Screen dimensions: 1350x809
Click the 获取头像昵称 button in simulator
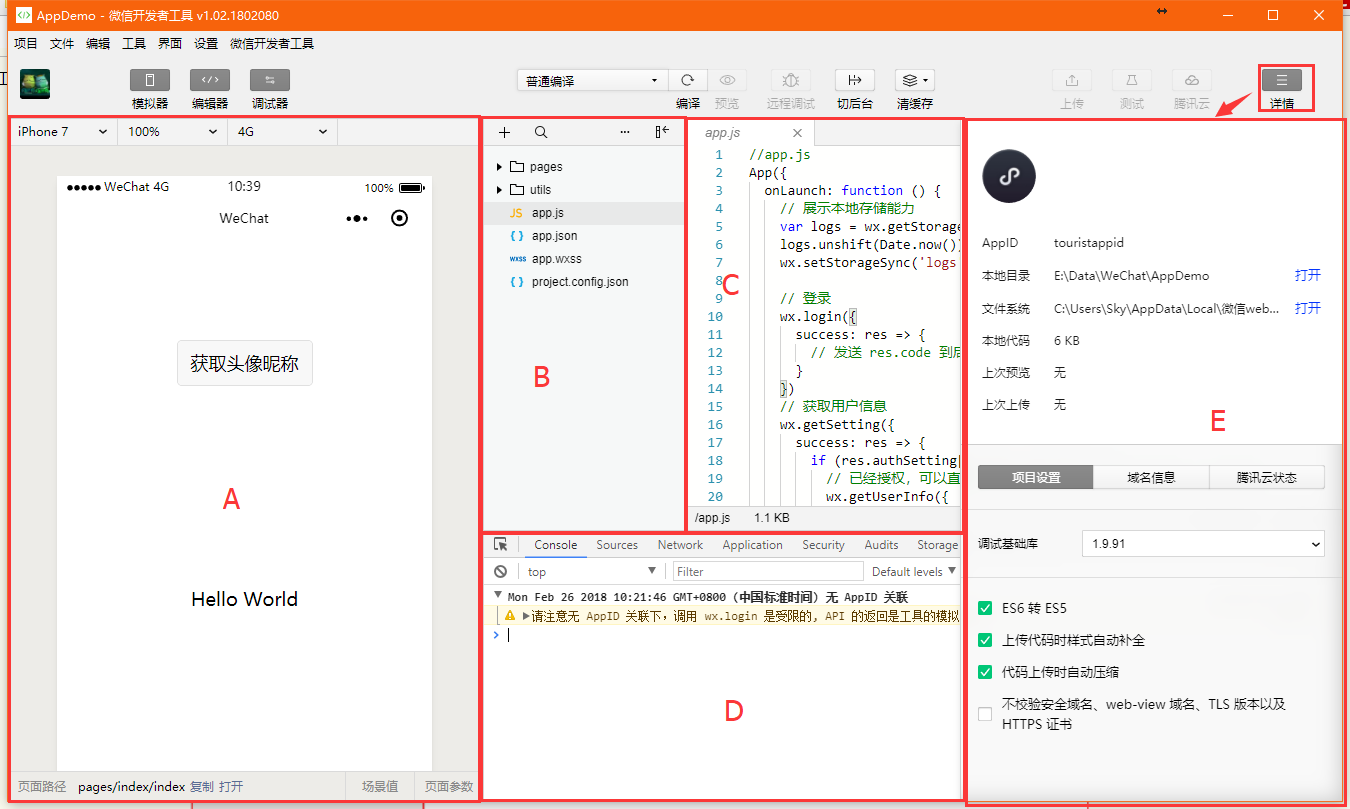point(245,363)
